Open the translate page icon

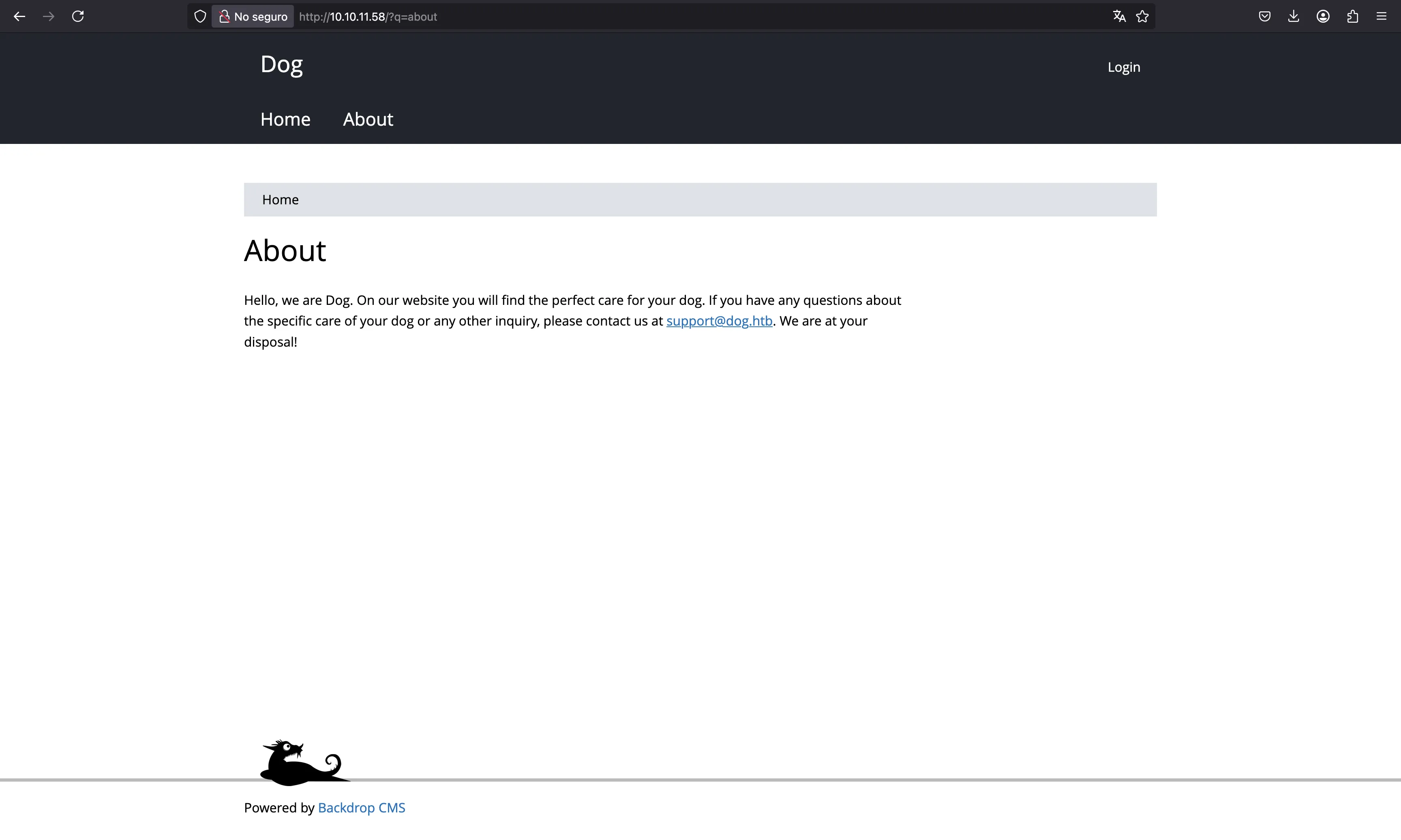point(1118,16)
